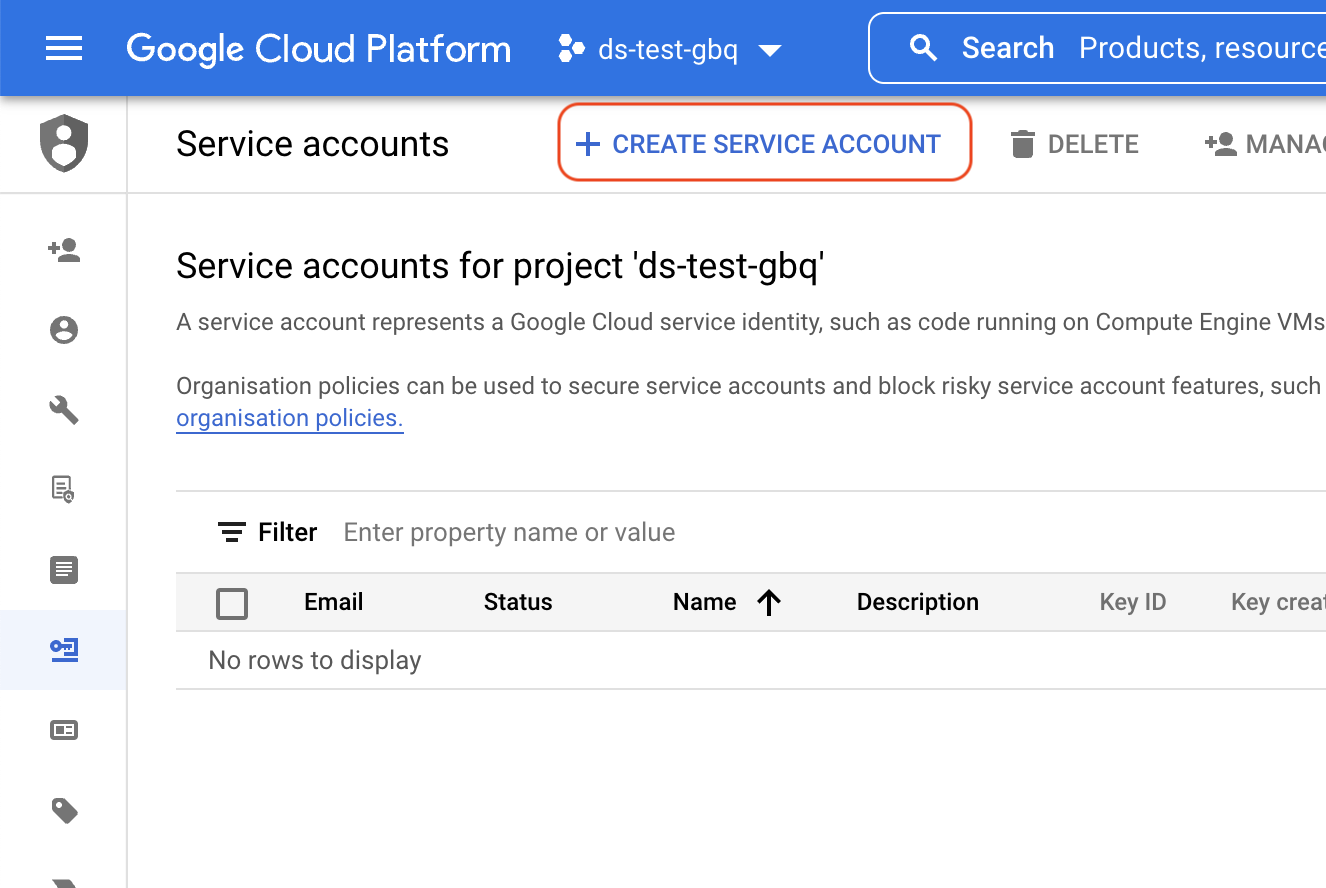The height and width of the screenshot is (888, 1326).
Task: Follow the organisation policies link
Action: (290, 418)
